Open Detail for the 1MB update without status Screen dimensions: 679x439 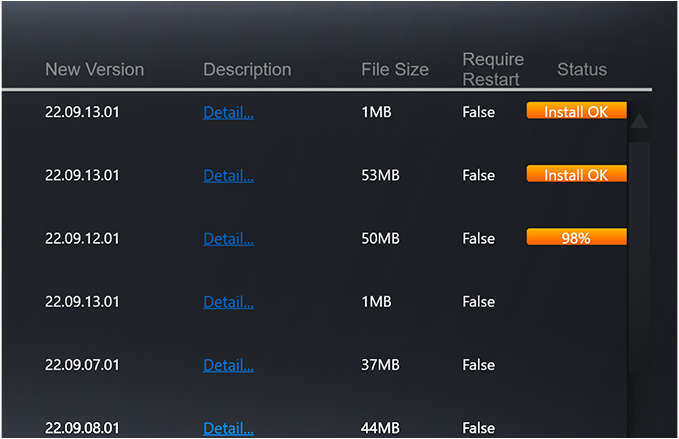(228, 302)
